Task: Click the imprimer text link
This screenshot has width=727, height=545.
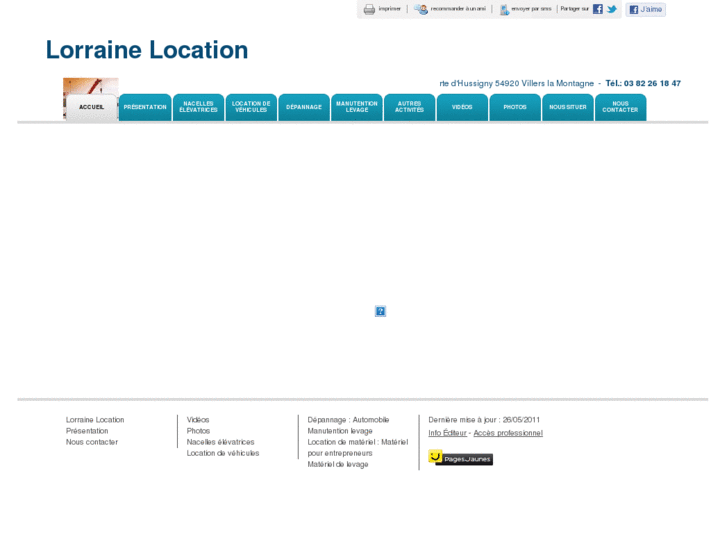Action: click(389, 9)
